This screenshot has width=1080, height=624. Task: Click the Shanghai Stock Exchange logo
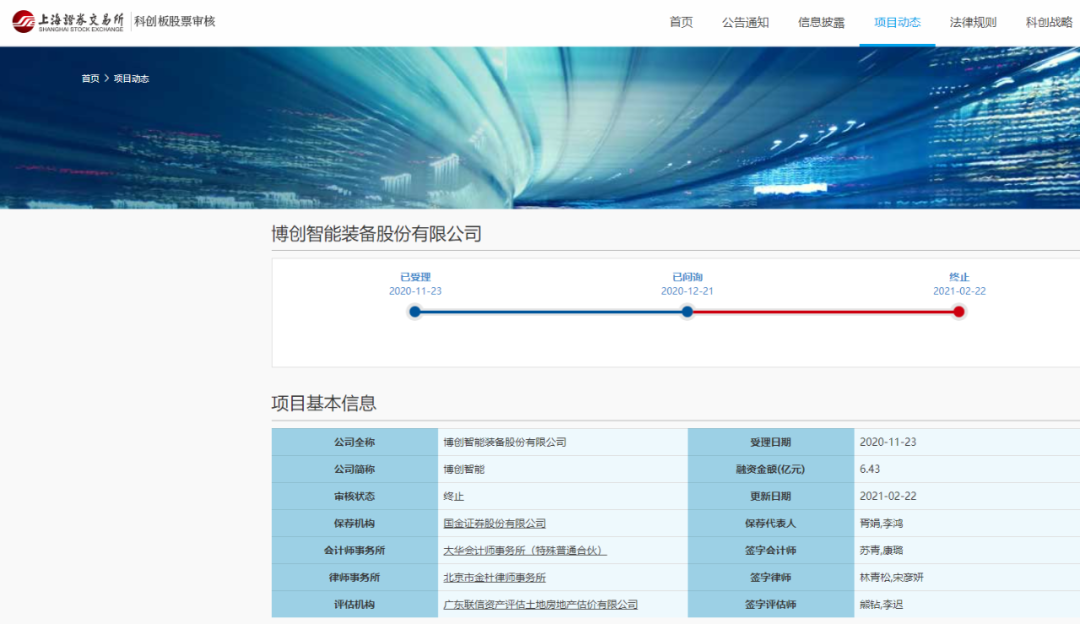[x=68, y=21]
